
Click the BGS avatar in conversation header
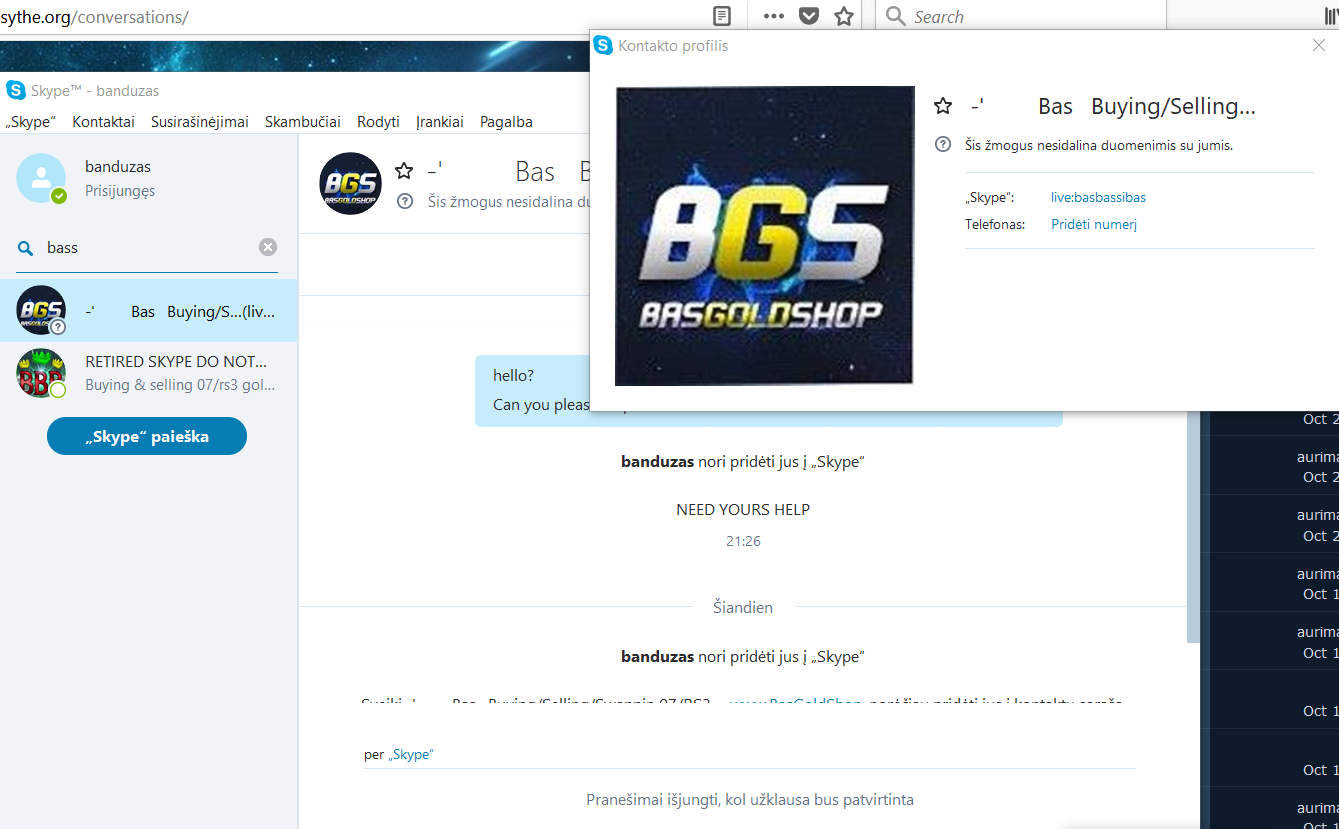tap(350, 183)
